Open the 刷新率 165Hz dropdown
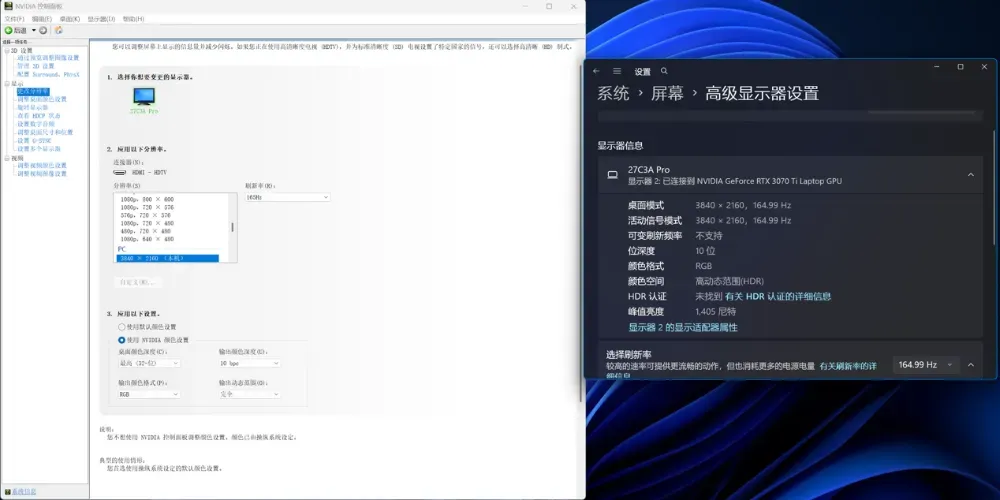The height and width of the screenshot is (500, 1000). coord(287,198)
